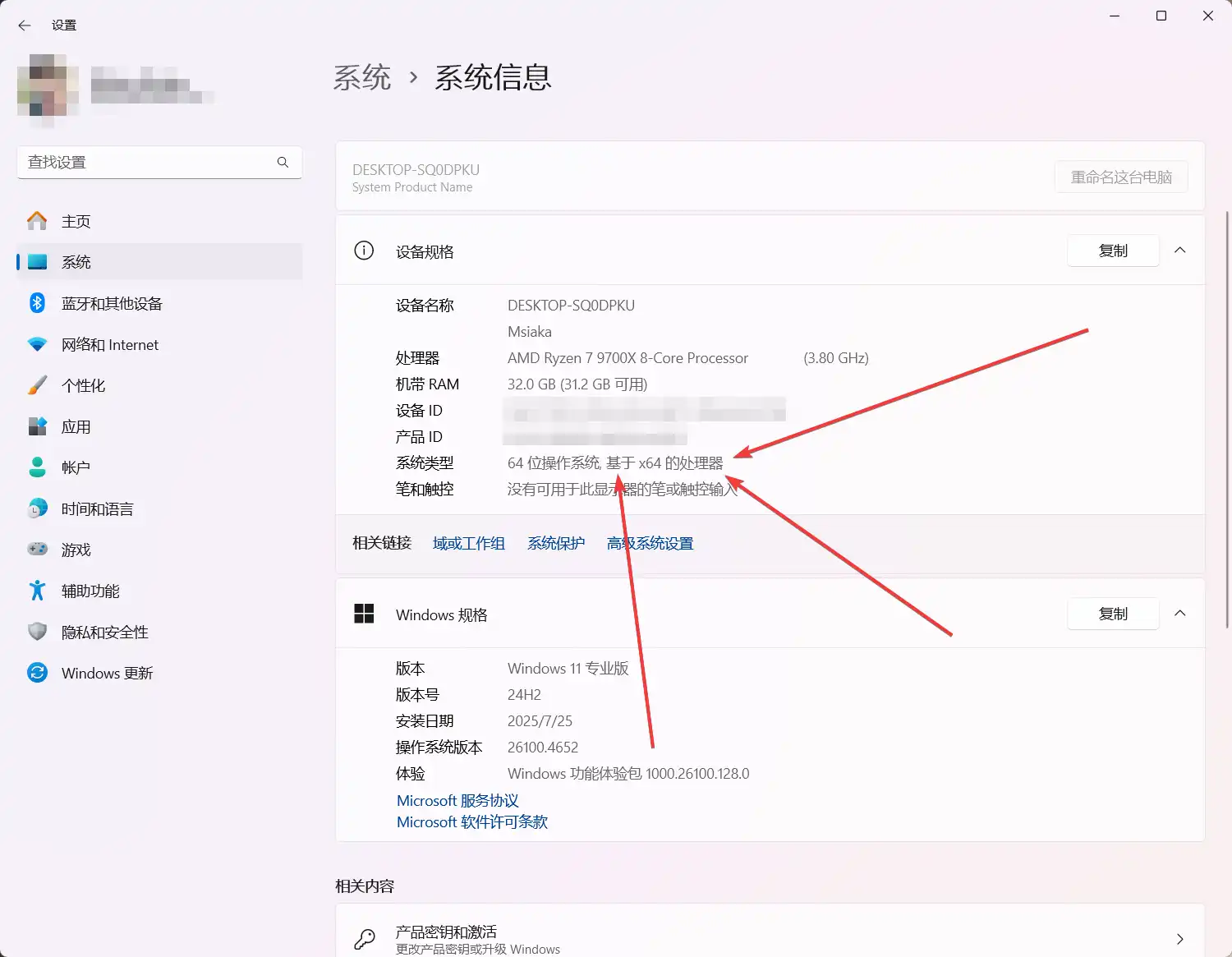The height and width of the screenshot is (957, 1232).
Task: Open the 主页 settings page
Action: point(159,221)
